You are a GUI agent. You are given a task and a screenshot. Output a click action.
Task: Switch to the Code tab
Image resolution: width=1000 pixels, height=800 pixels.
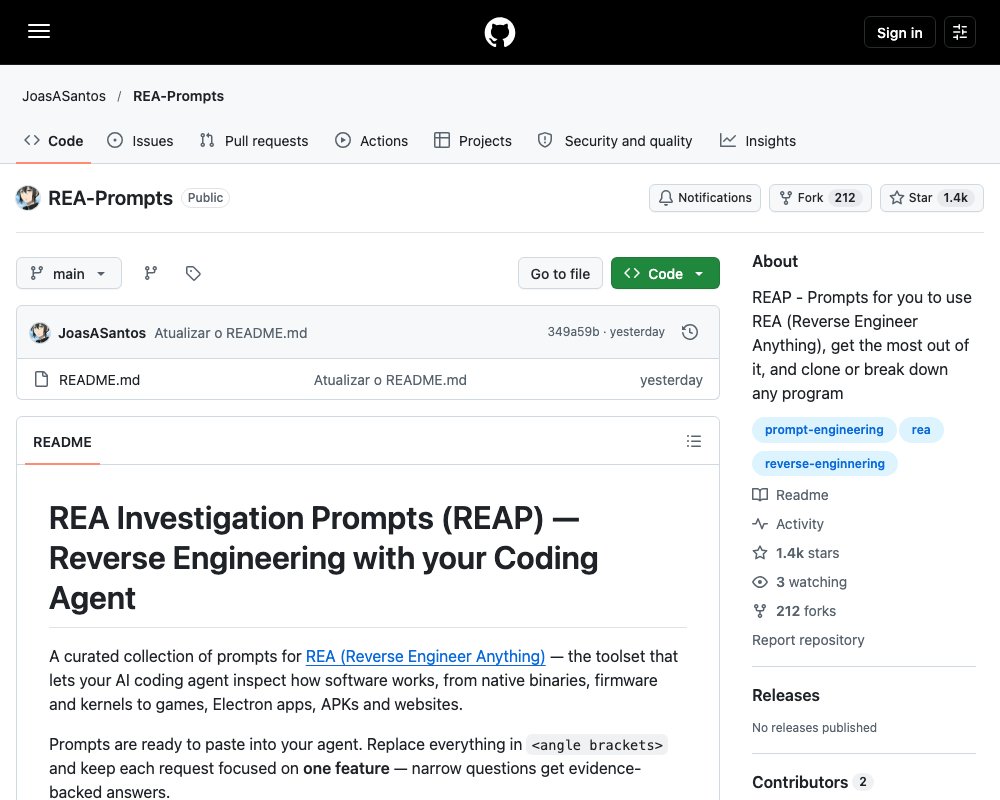click(54, 141)
